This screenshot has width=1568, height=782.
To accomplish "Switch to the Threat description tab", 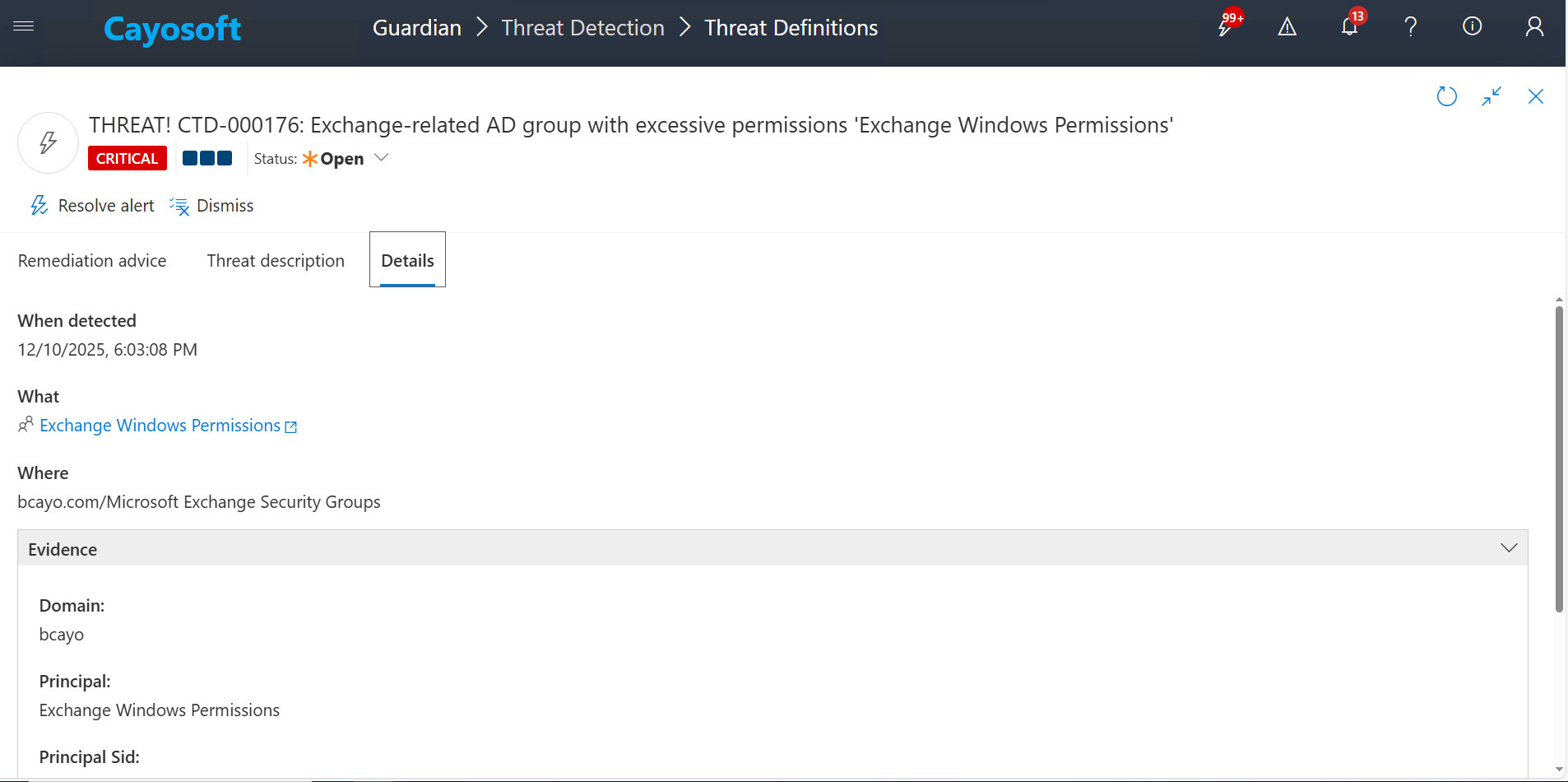I will click(276, 261).
